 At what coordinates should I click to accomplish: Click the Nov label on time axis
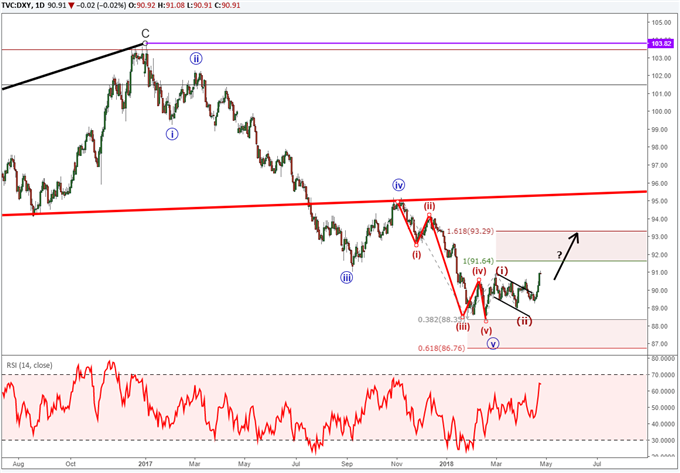click(396, 464)
